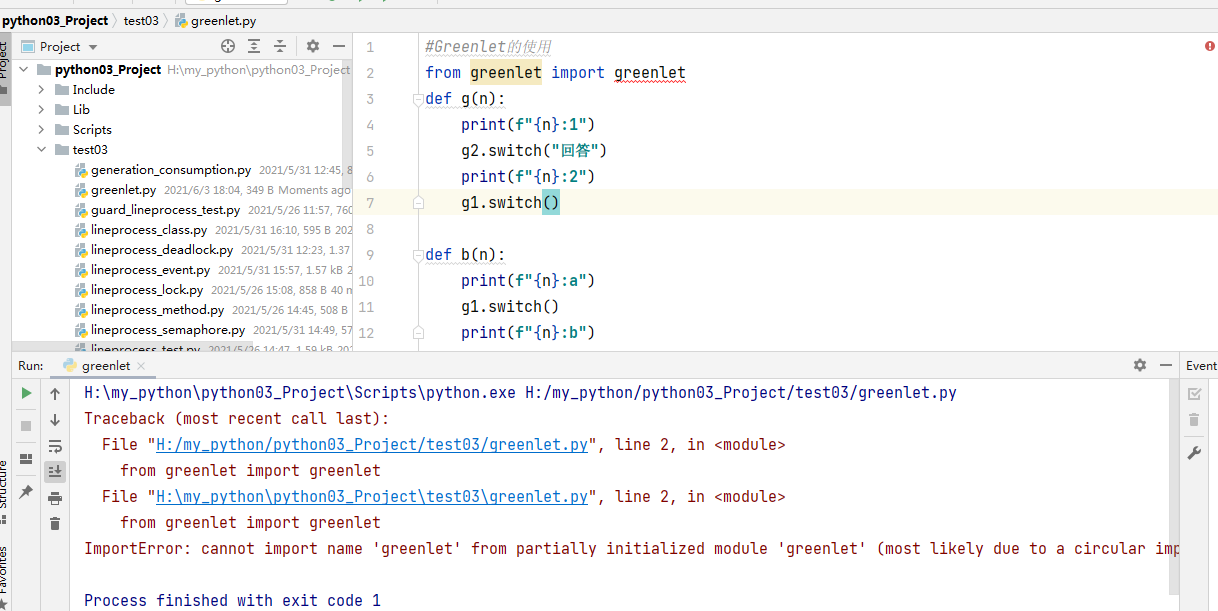The width and height of the screenshot is (1218, 611).
Task: Select lineprocess_method.py in the project tree
Action: pos(157,310)
